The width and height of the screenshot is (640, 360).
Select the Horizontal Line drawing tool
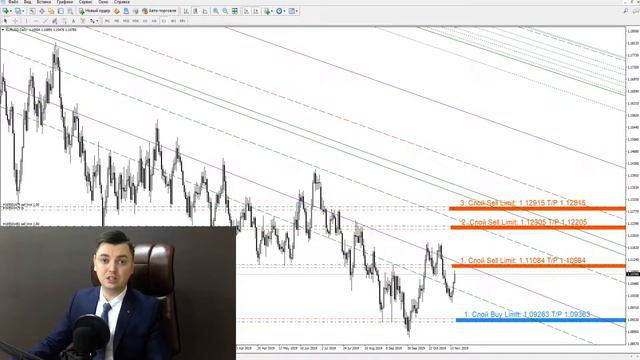(x=36, y=21)
